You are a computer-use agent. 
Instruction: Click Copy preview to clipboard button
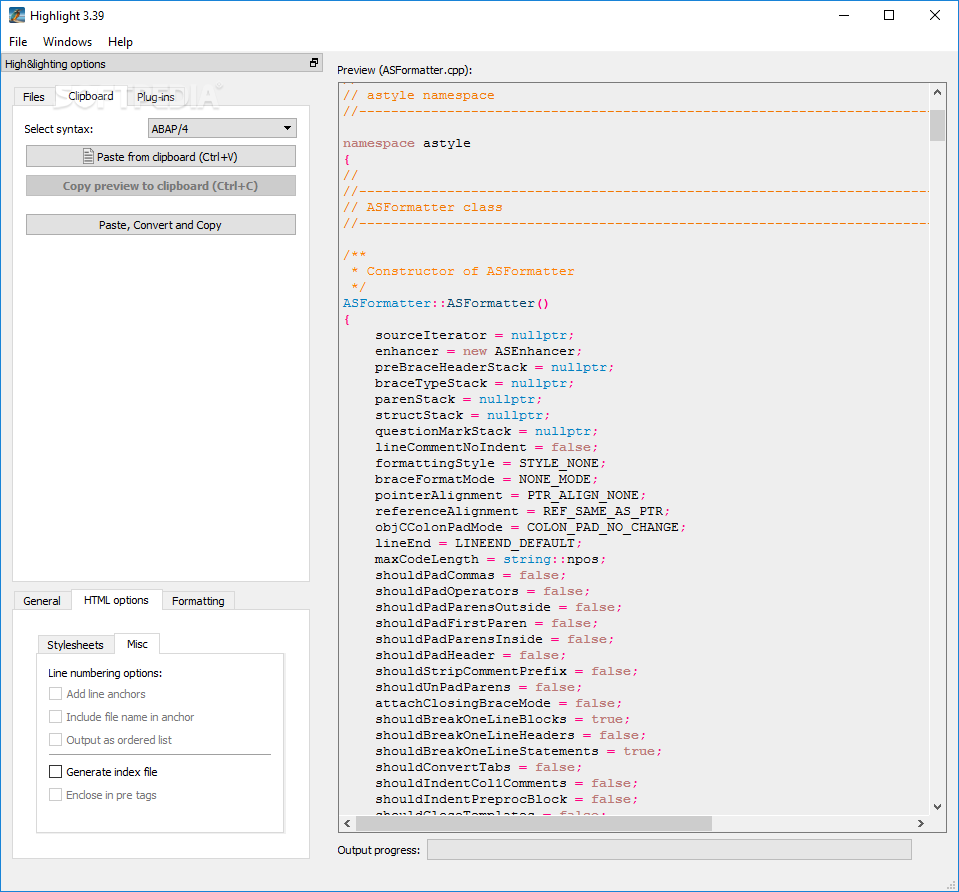click(x=161, y=186)
